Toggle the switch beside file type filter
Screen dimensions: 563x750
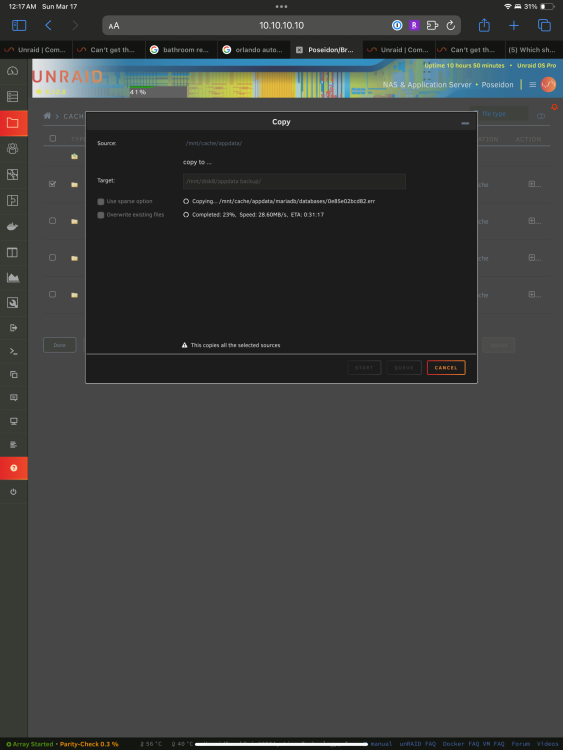[x=541, y=116]
